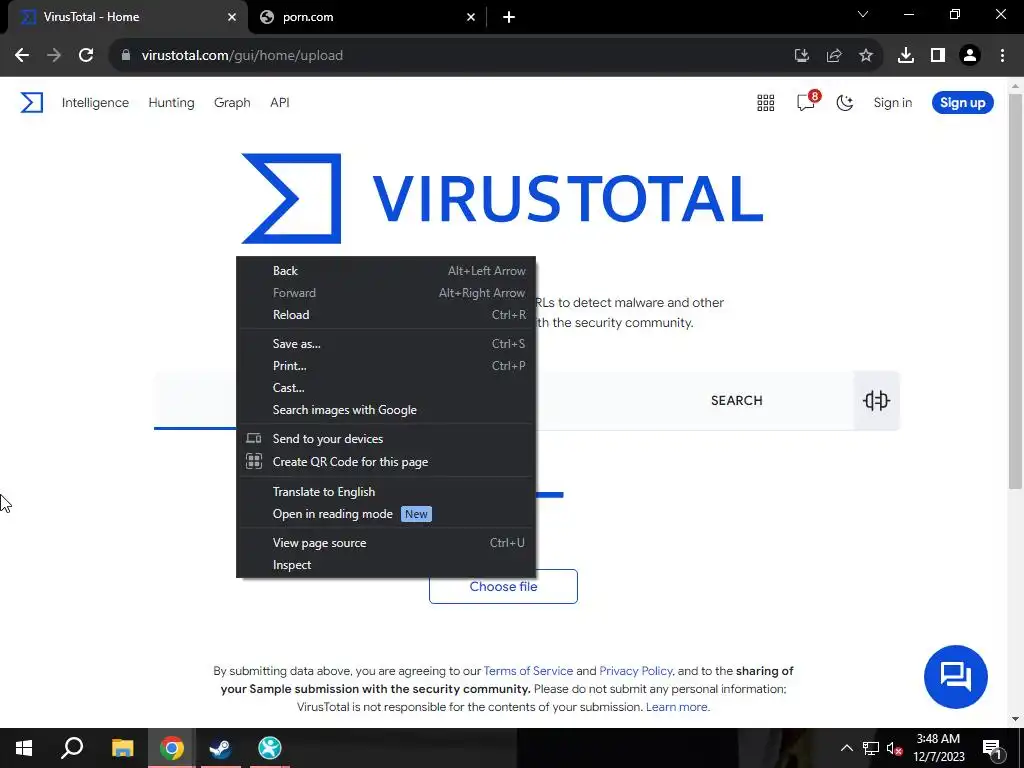Select Save as... in context menu
The width and height of the screenshot is (1024, 768).
[386, 344]
